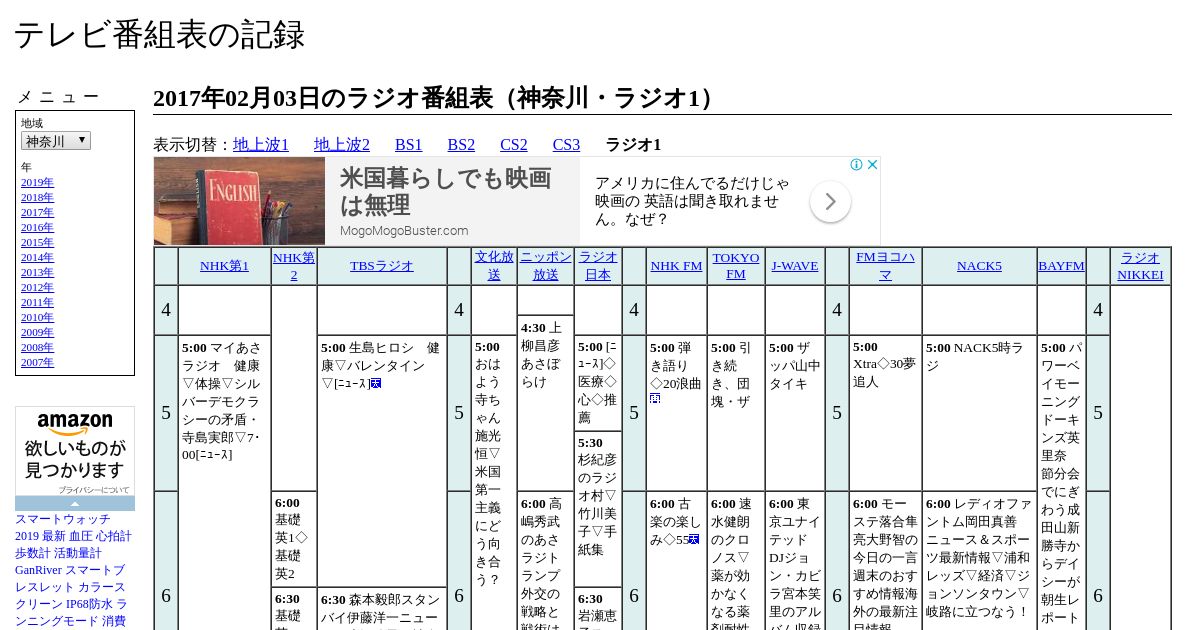Open the 2014年 year link
The width and height of the screenshot is (1200, 630).
tap(37, 257)
